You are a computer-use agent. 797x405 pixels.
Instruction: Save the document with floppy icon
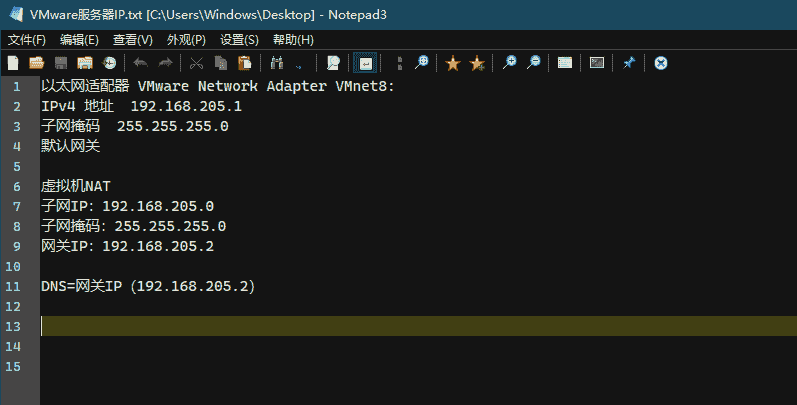(x=61, y=63)
